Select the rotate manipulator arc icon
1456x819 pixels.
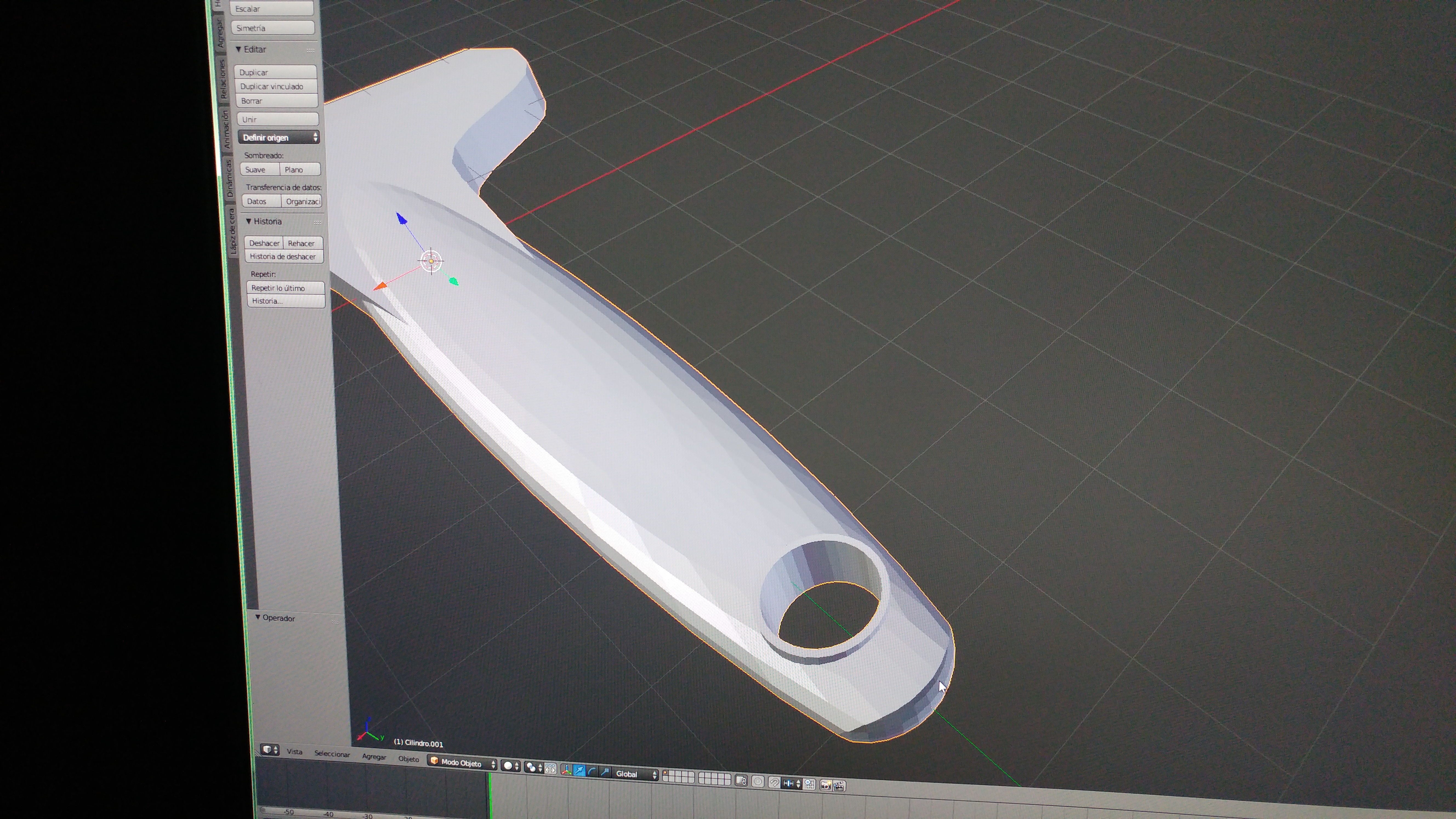coord(592,772)
